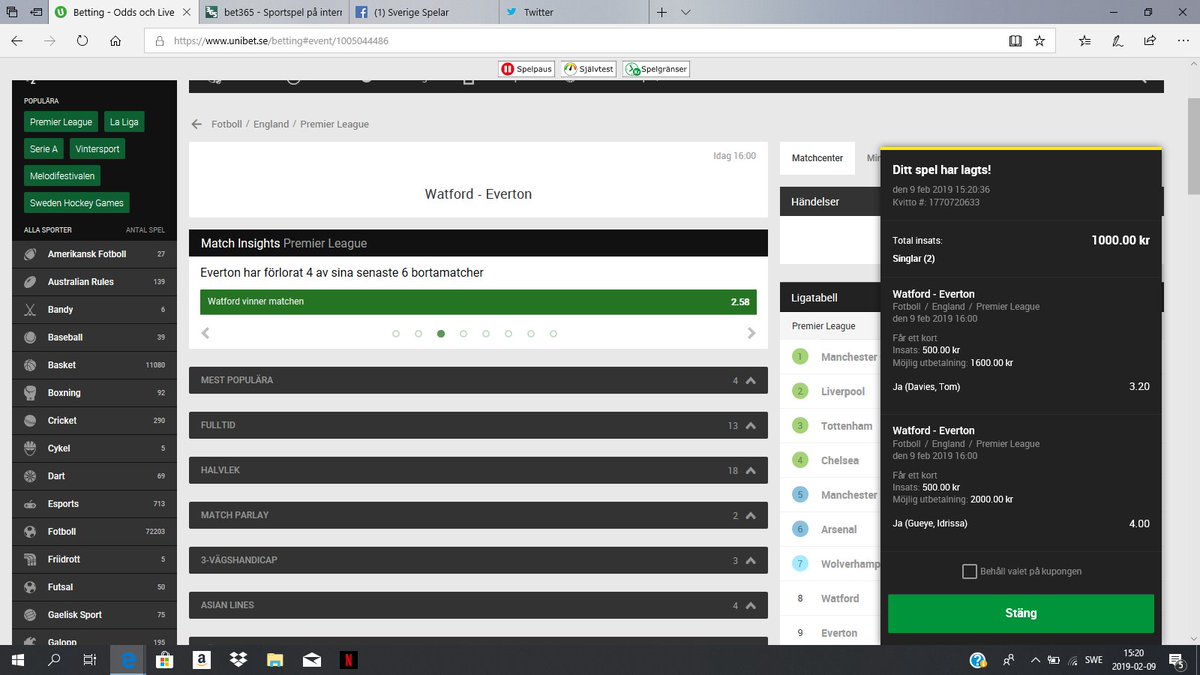
Task: Open Microsoft Store from taskbar
Action: [x=165, y=660]
